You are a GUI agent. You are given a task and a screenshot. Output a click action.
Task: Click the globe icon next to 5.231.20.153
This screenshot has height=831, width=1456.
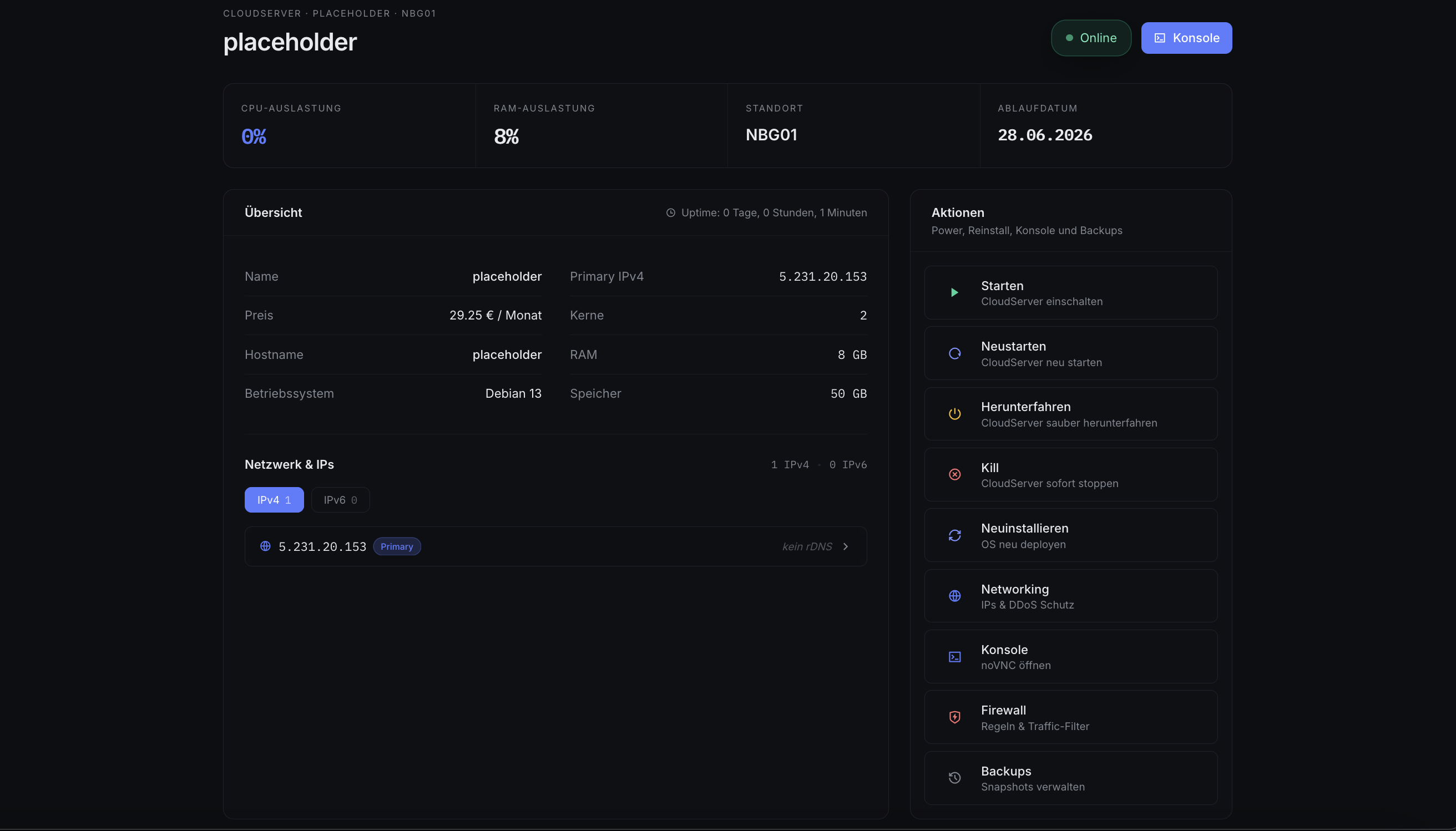[x=265, y=546]
